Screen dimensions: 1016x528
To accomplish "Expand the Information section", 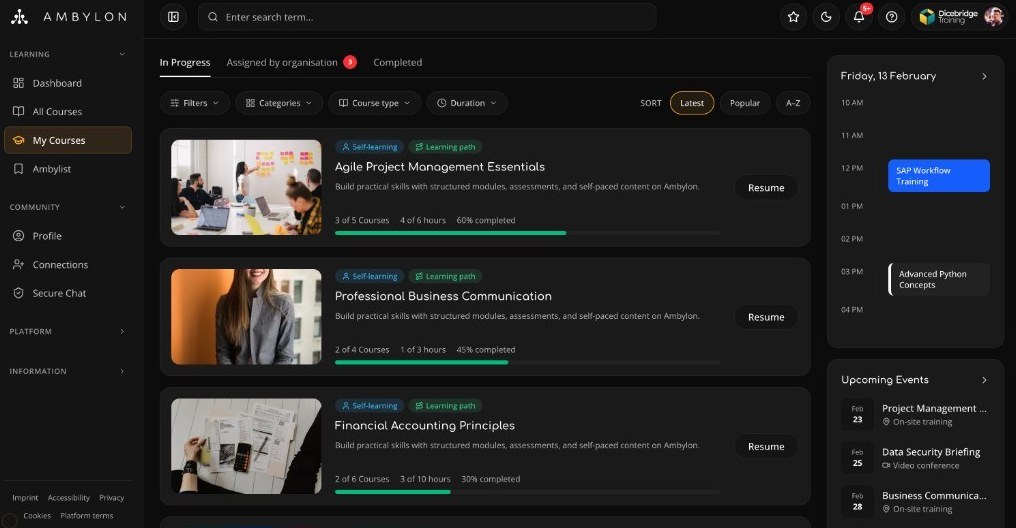I will [122, 371].
